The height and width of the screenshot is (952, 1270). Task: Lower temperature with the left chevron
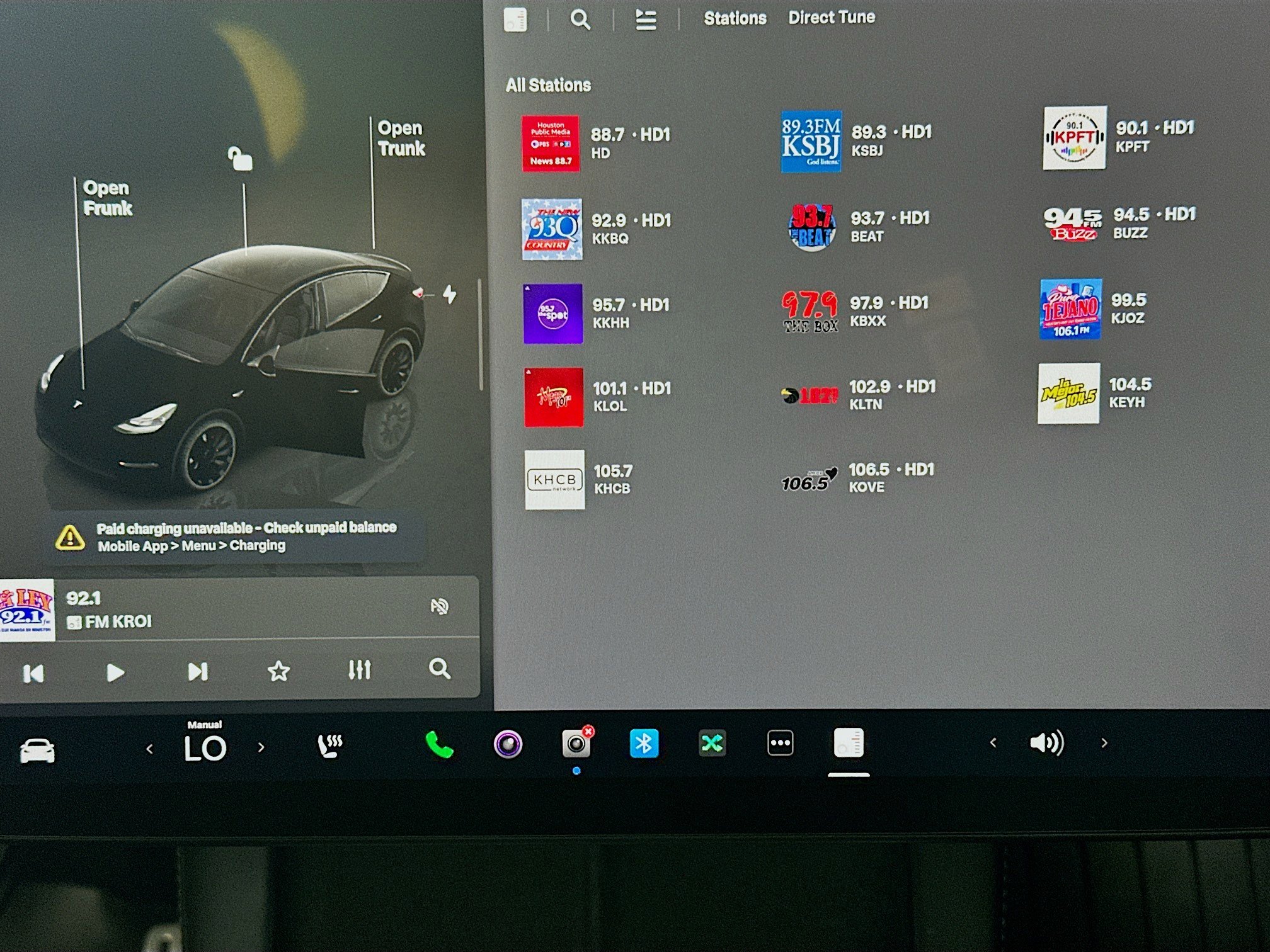[149, 749]
